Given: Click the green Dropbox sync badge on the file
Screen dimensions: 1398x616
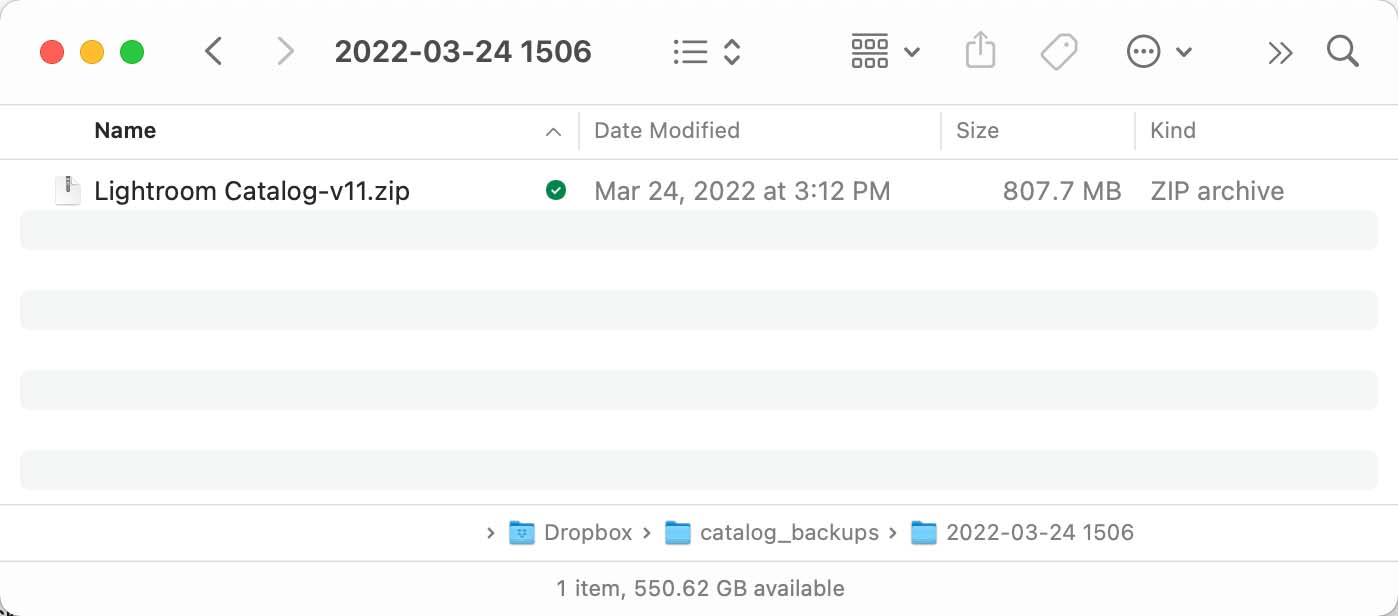Looking at the screenshot, I should click(x=556, y=190).
